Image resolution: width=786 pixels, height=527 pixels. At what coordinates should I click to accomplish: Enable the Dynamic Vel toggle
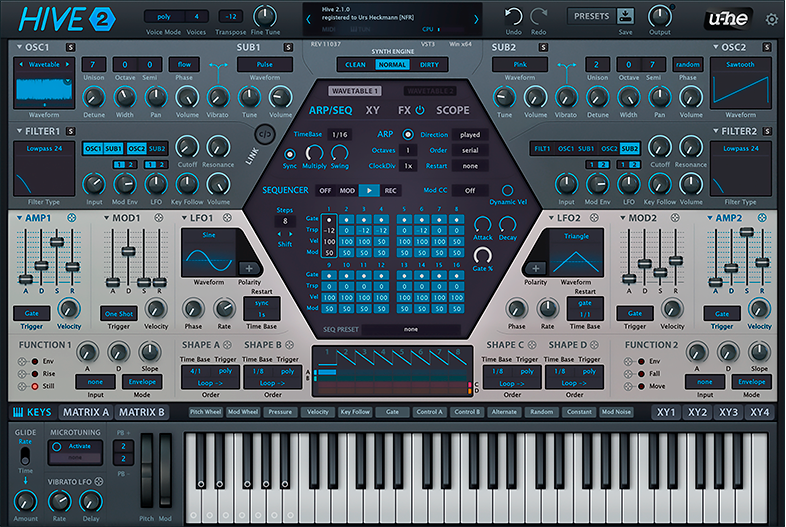point(507,190)
